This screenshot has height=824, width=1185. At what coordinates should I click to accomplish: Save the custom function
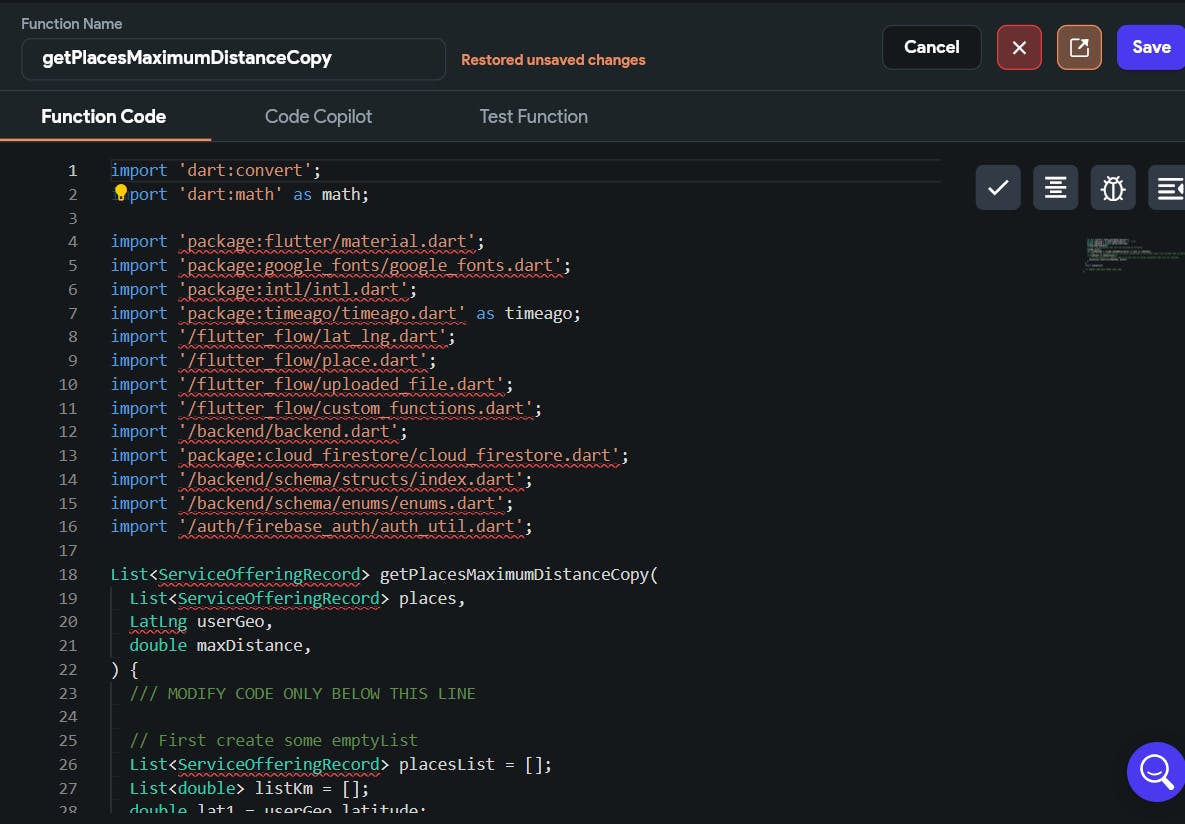click(x=1151, y=47)
